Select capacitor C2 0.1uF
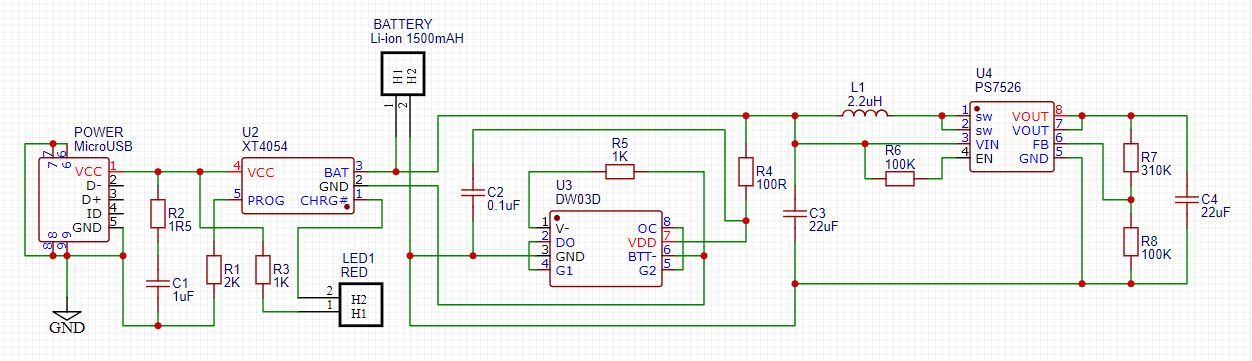Viewport: 1252px width, 361px height. click(471, 192)
